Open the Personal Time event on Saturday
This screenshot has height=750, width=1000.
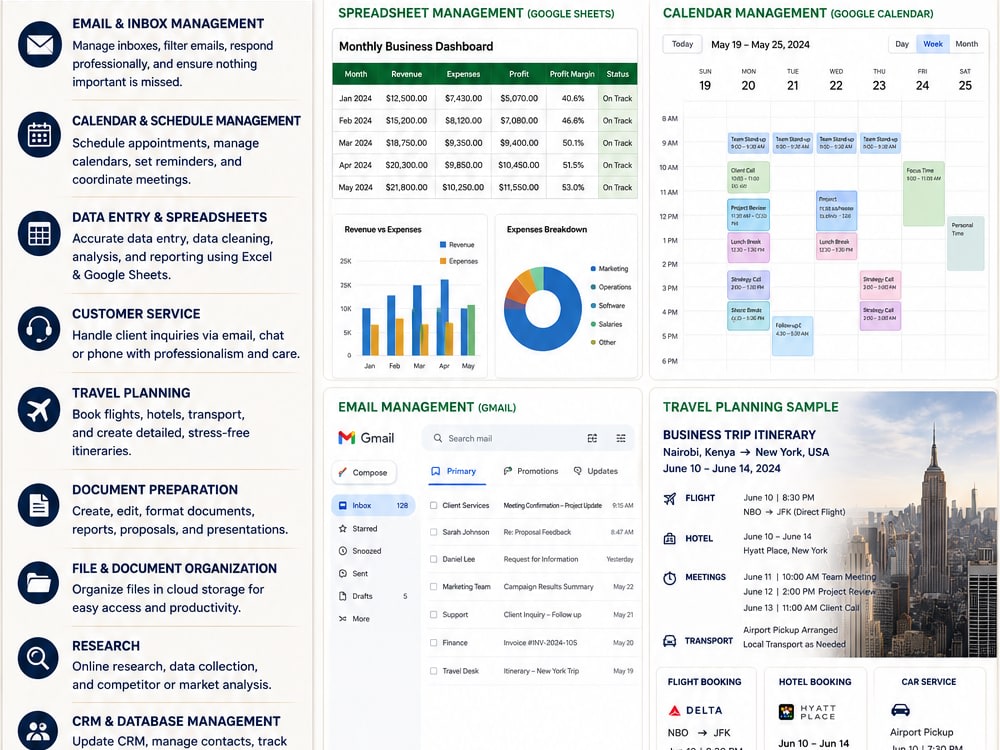click(965, 244)
